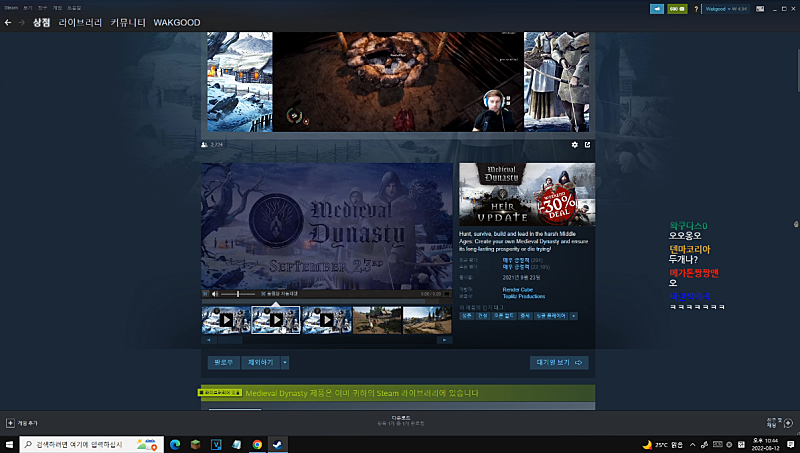Click the Medieval Dynasty Heir Update banner
This screenshot has height=453, width=800.
[x=527, y=194]
